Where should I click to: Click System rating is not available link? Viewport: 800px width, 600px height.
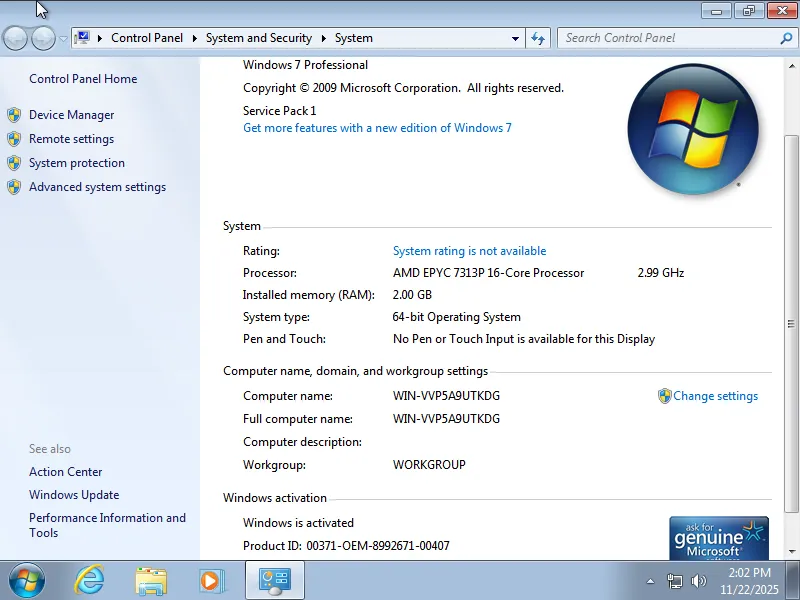tap(469, 251)
